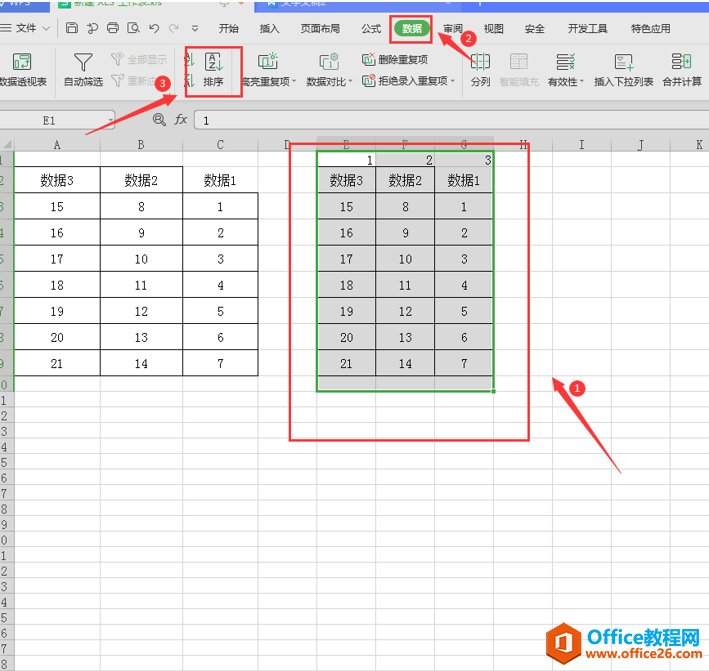Expand the 数据对比 dropdown arrow
The height and width of the screenshot is (671, 709).
(350, 81)
